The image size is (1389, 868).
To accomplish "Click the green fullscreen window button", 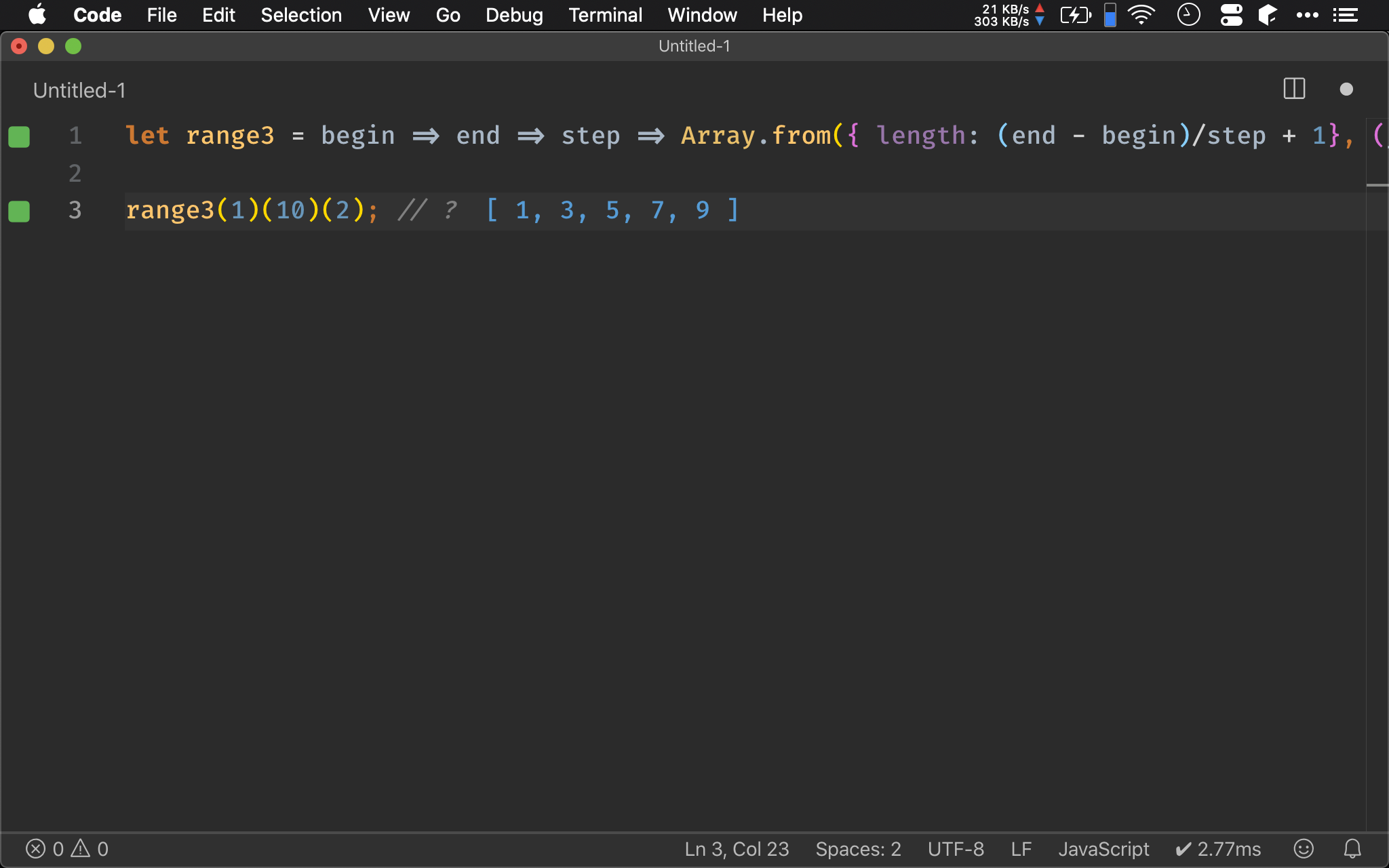I will 73,46.
